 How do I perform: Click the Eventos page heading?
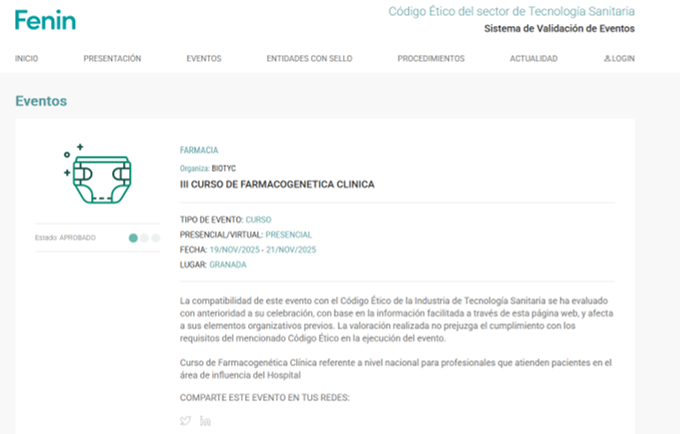point(41,101)
